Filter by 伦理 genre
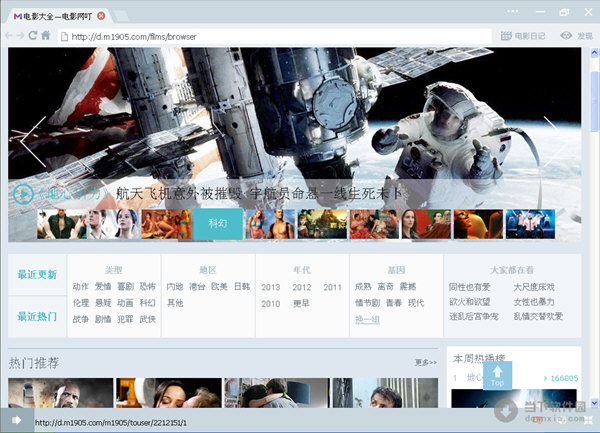600x433 pixels. [x=80, y=303]
